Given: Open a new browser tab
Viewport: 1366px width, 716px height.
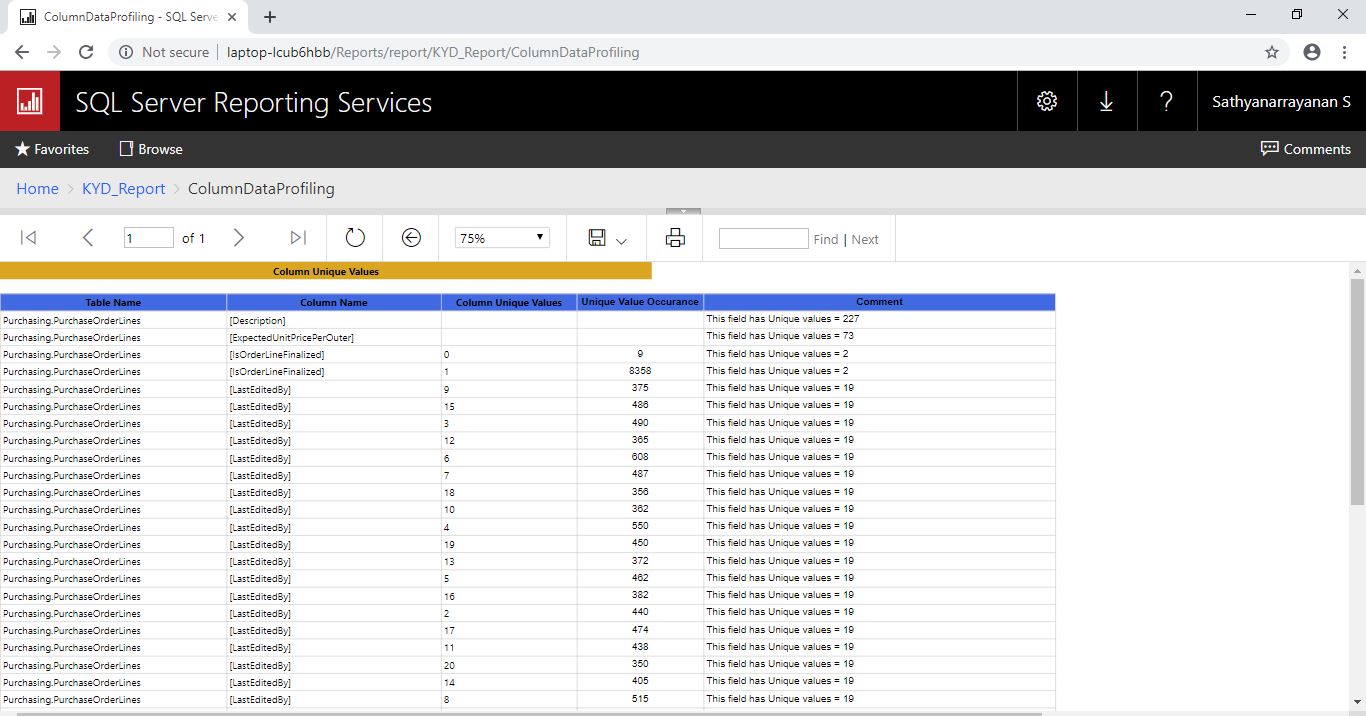Looking at the screenshot, I should [270, 17].
